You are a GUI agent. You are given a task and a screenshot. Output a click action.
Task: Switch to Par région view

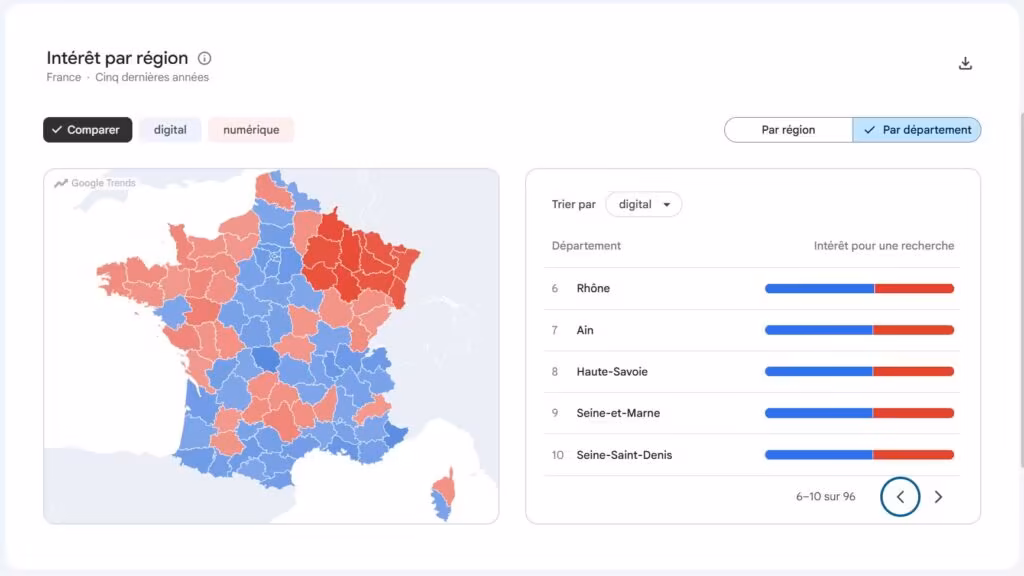(788, 130)
